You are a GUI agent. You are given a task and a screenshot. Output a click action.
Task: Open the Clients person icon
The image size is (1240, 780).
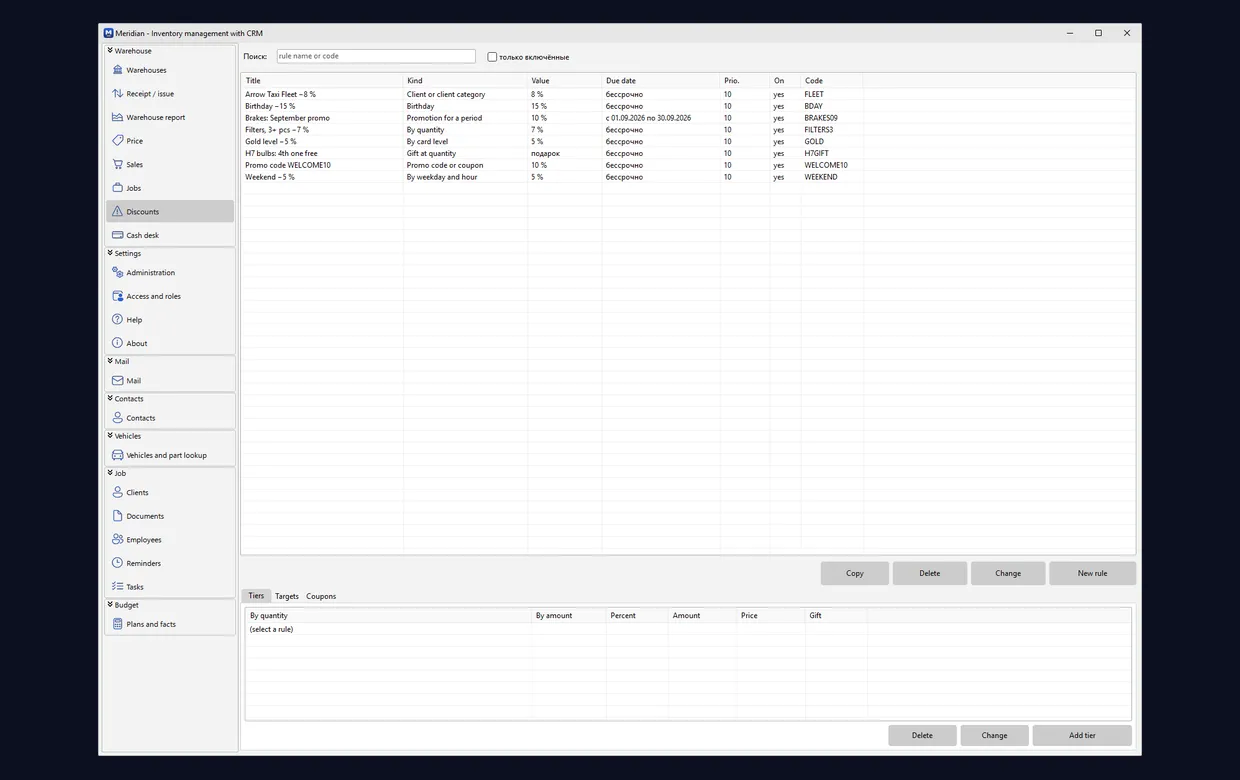117,492
